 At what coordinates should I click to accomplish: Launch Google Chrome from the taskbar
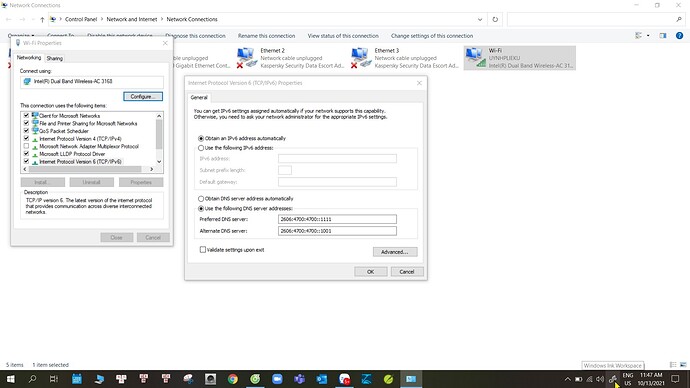point(233,379)
